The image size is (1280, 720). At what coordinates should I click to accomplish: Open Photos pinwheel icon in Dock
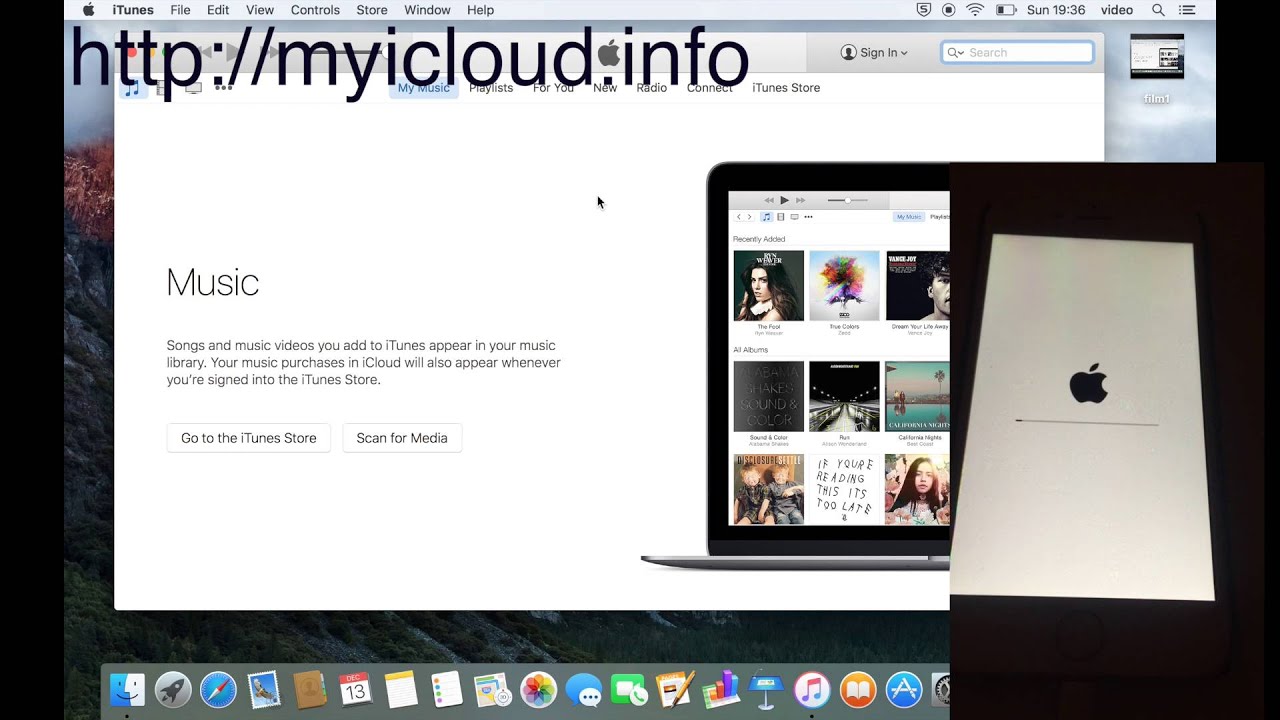pyautogui.click(x=538, y=690)
